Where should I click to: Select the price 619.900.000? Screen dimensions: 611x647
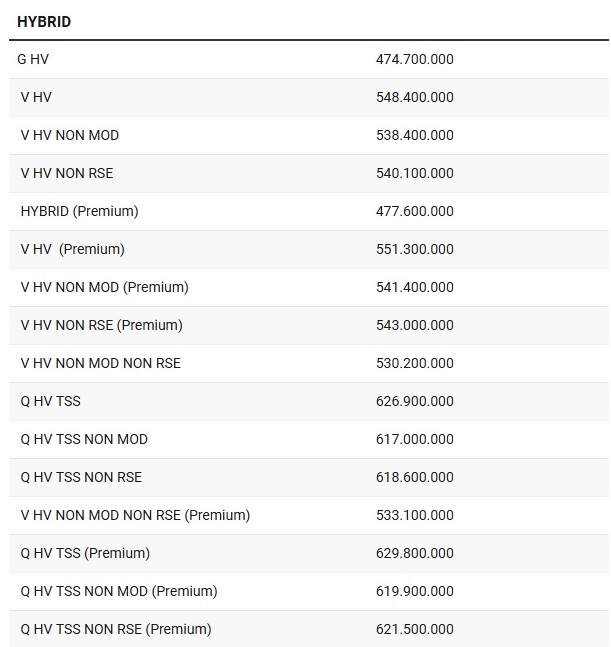click(414, 591)
